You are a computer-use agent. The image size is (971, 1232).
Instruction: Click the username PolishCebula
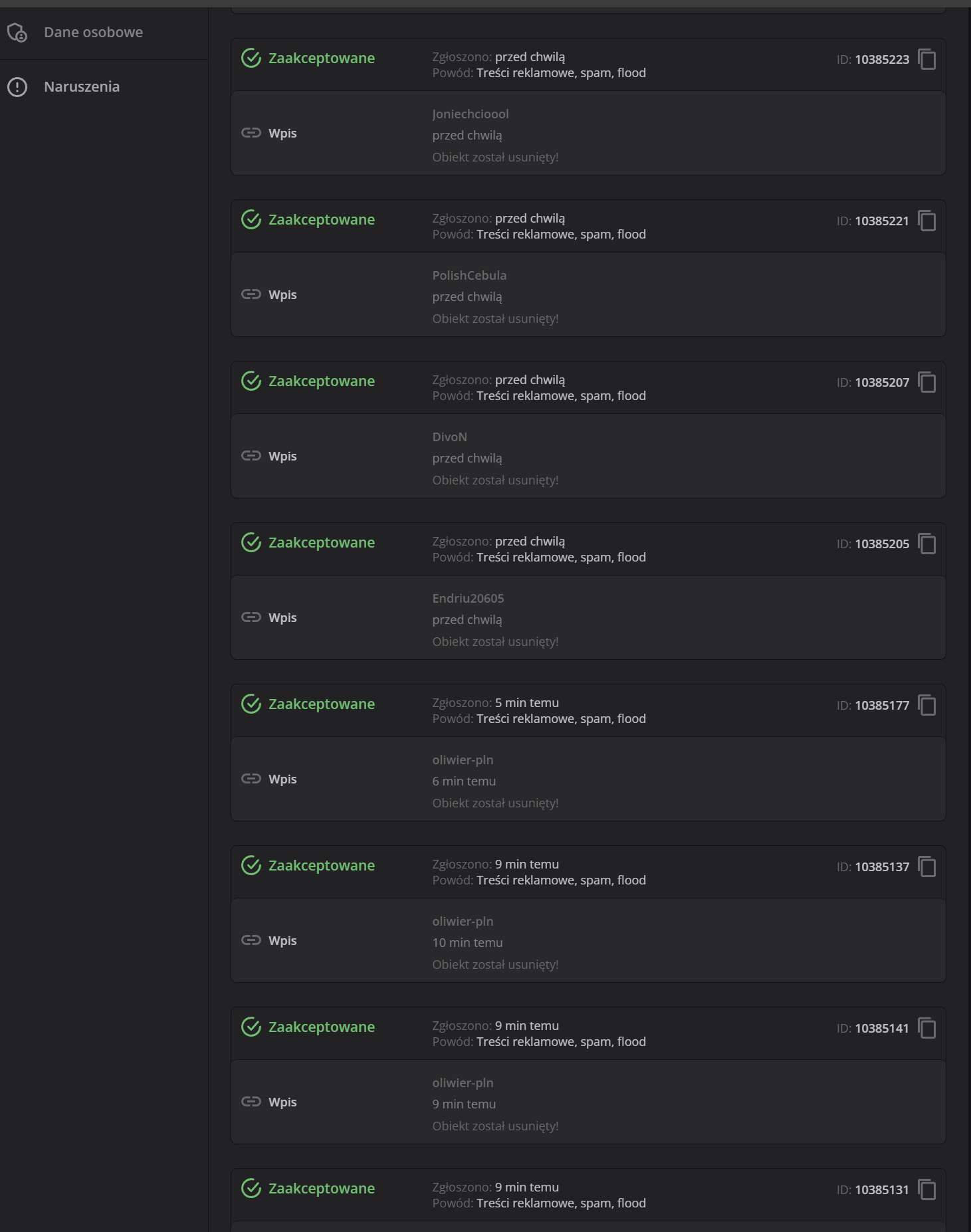tap(469, 275)
